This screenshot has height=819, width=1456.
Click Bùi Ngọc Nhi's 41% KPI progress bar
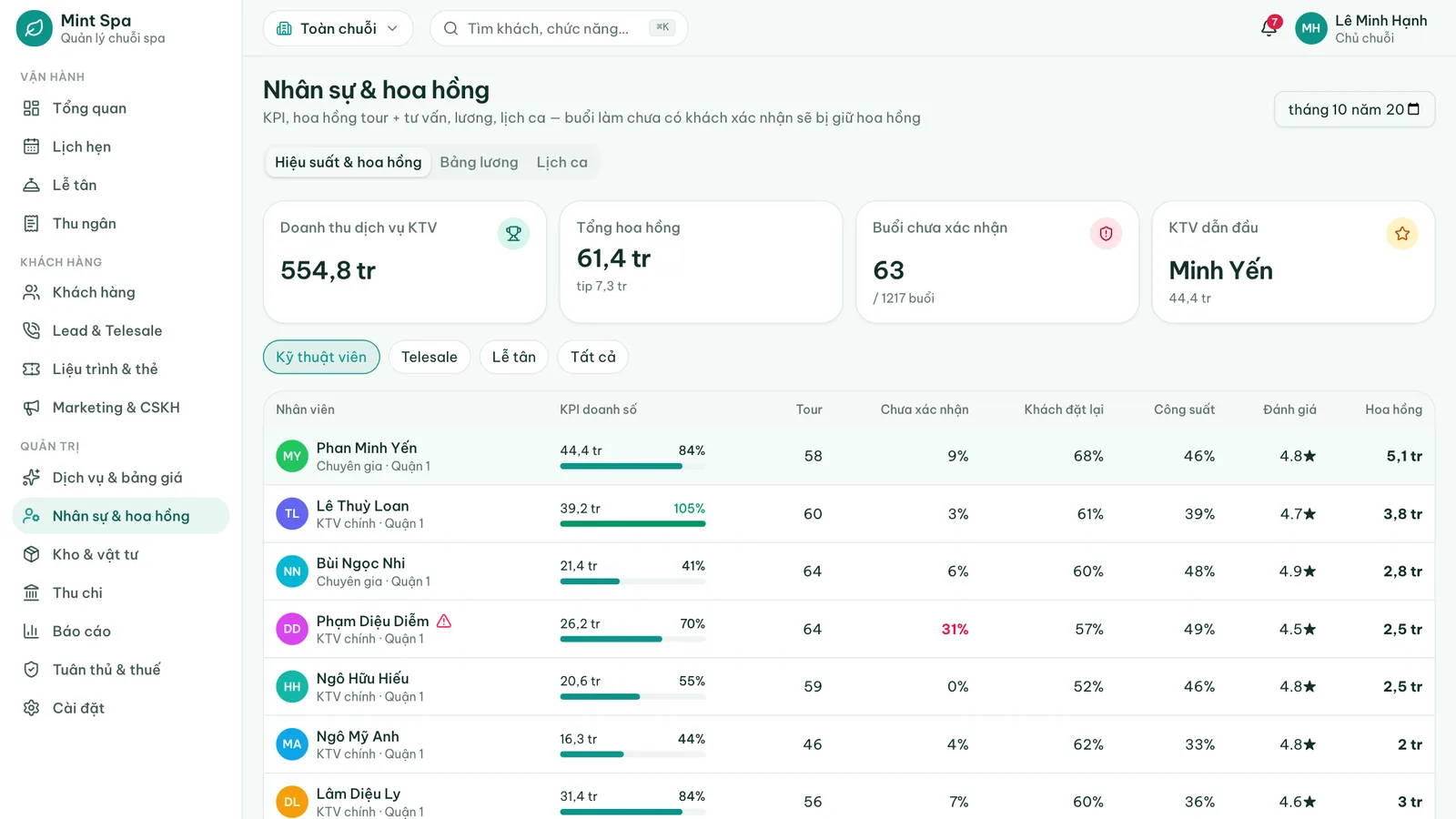(632, 581)
